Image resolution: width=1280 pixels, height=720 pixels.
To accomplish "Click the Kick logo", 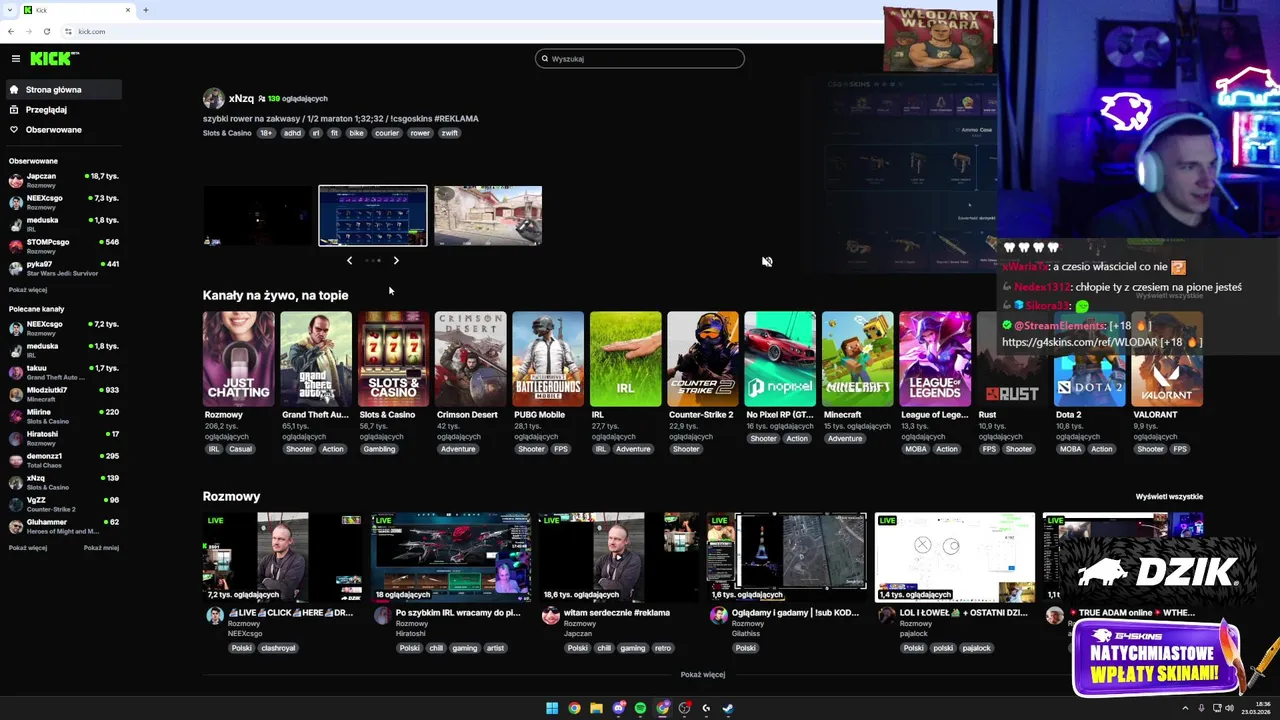I will click(x=53, y=59).
